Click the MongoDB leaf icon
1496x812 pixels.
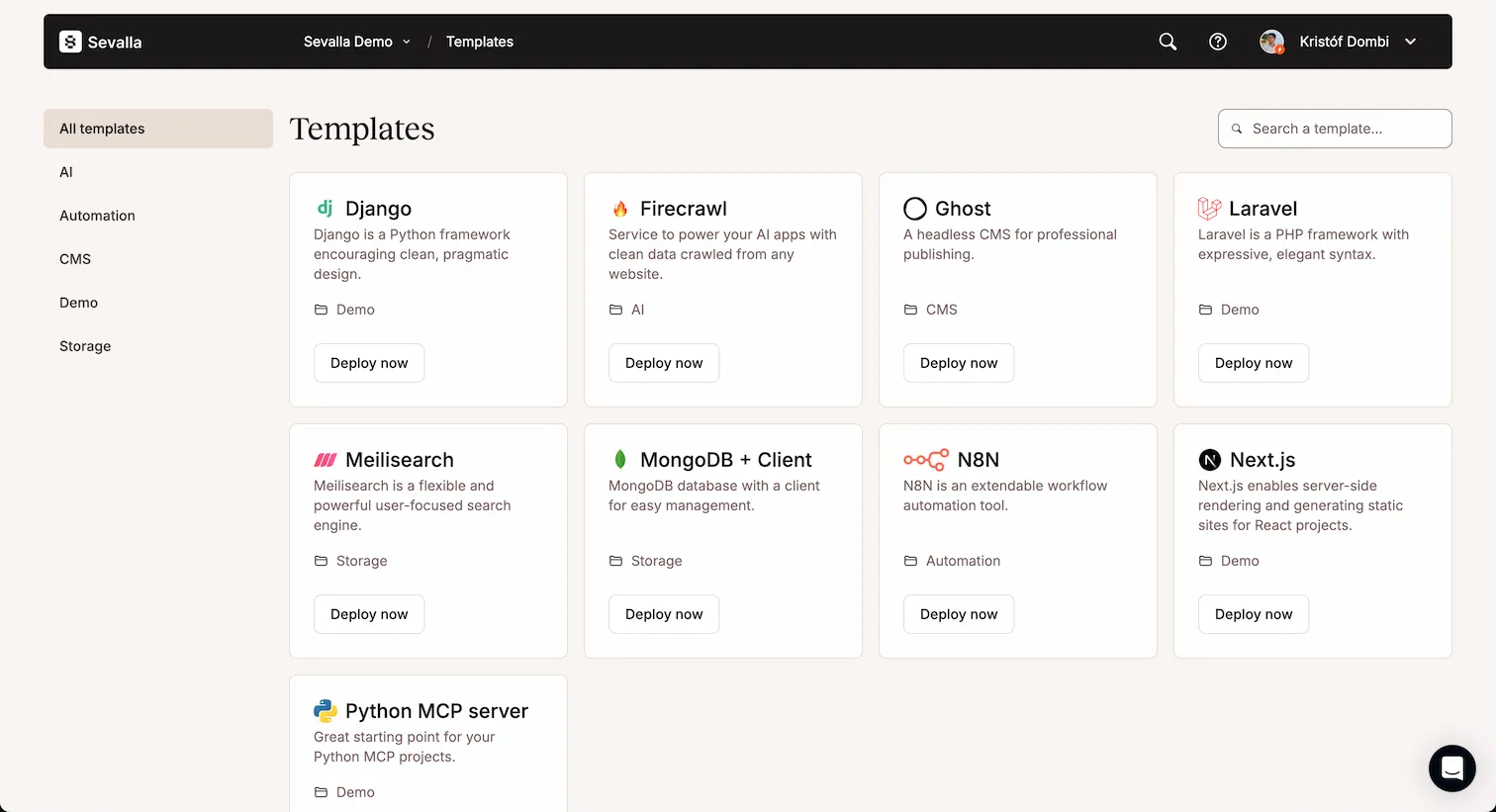[x=620, y=459]
